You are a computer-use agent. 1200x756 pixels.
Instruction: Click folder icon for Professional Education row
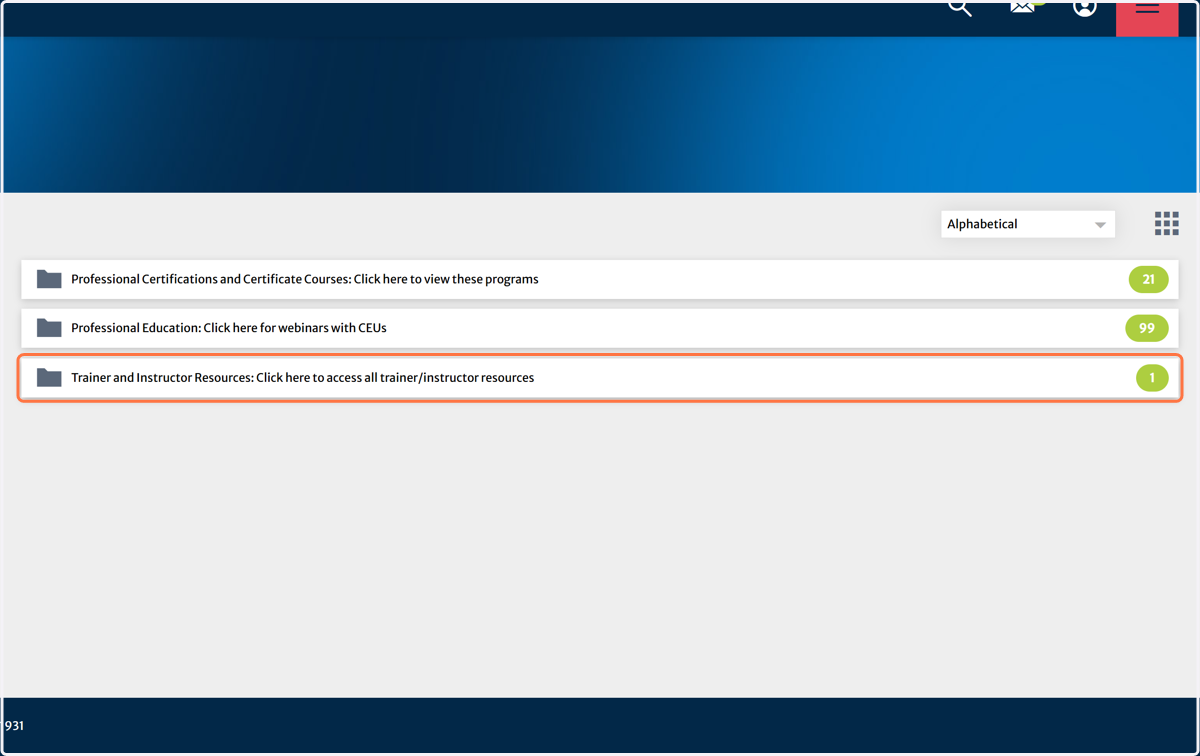pos(49,328)
